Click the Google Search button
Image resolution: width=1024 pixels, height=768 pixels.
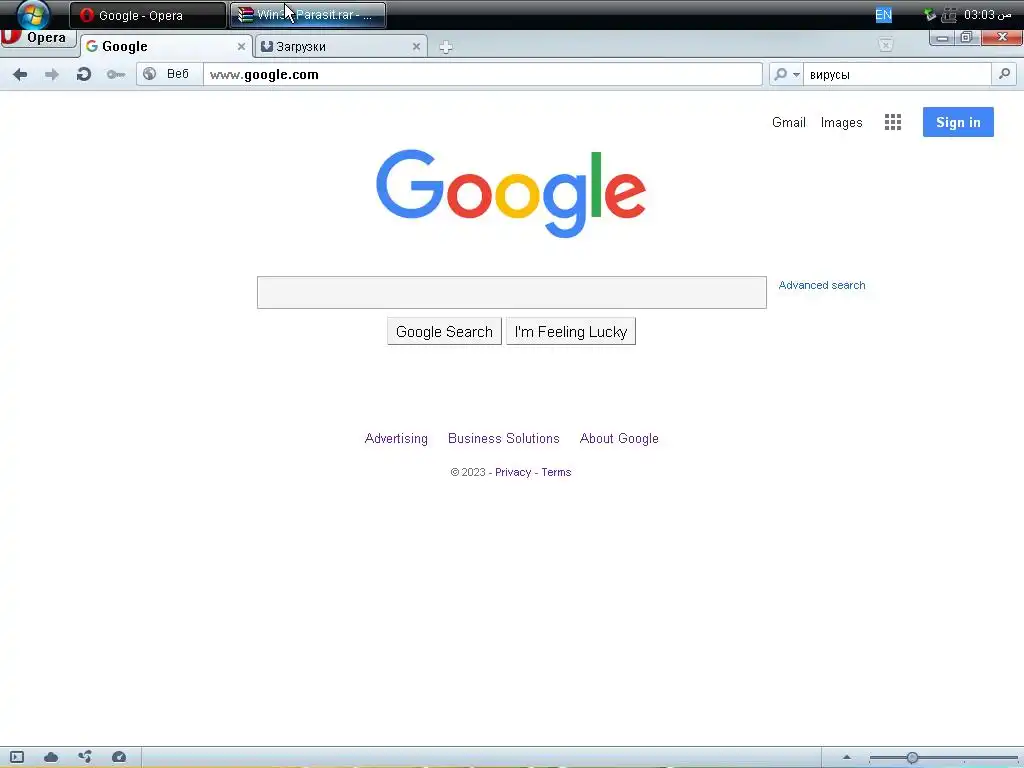[444, 332]
